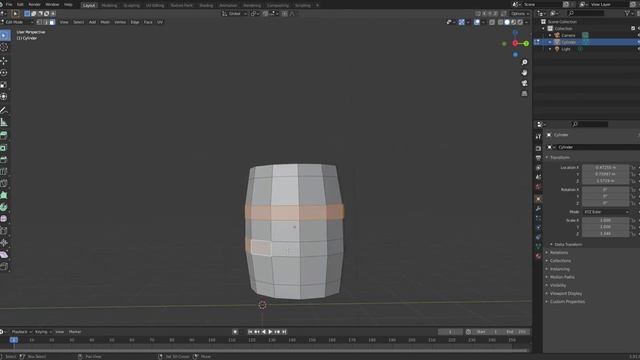Screen dimensions: 640x360
Task: Open the Tool properties tab icon
Action: tap(538, 137)
